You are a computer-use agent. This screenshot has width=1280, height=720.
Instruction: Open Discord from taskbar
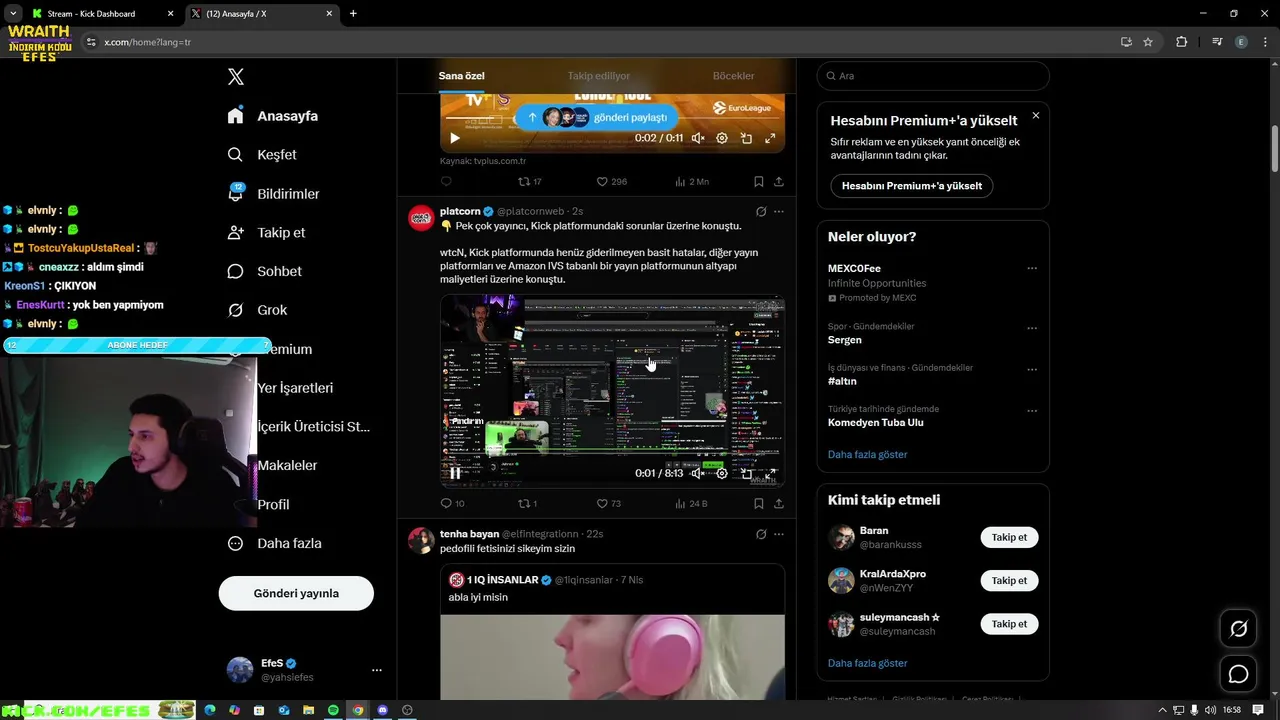pyautogui.click(x=382, y=710)
